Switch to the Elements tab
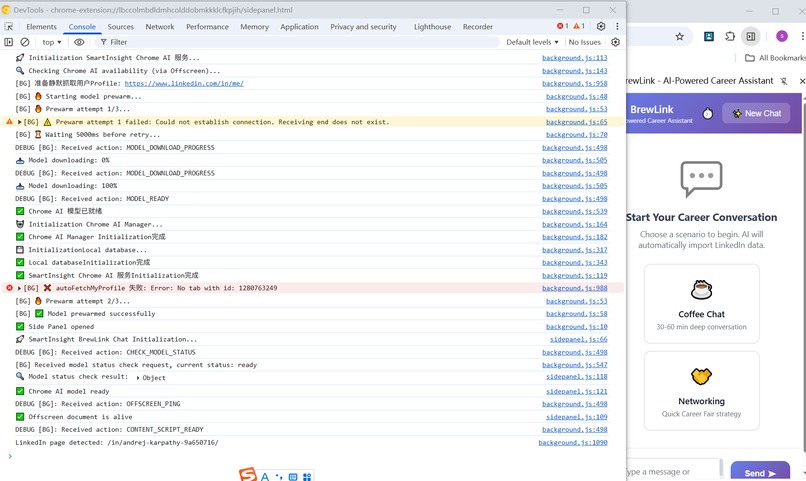This screenshot has height=481, width=806. (x=41, y=27)
